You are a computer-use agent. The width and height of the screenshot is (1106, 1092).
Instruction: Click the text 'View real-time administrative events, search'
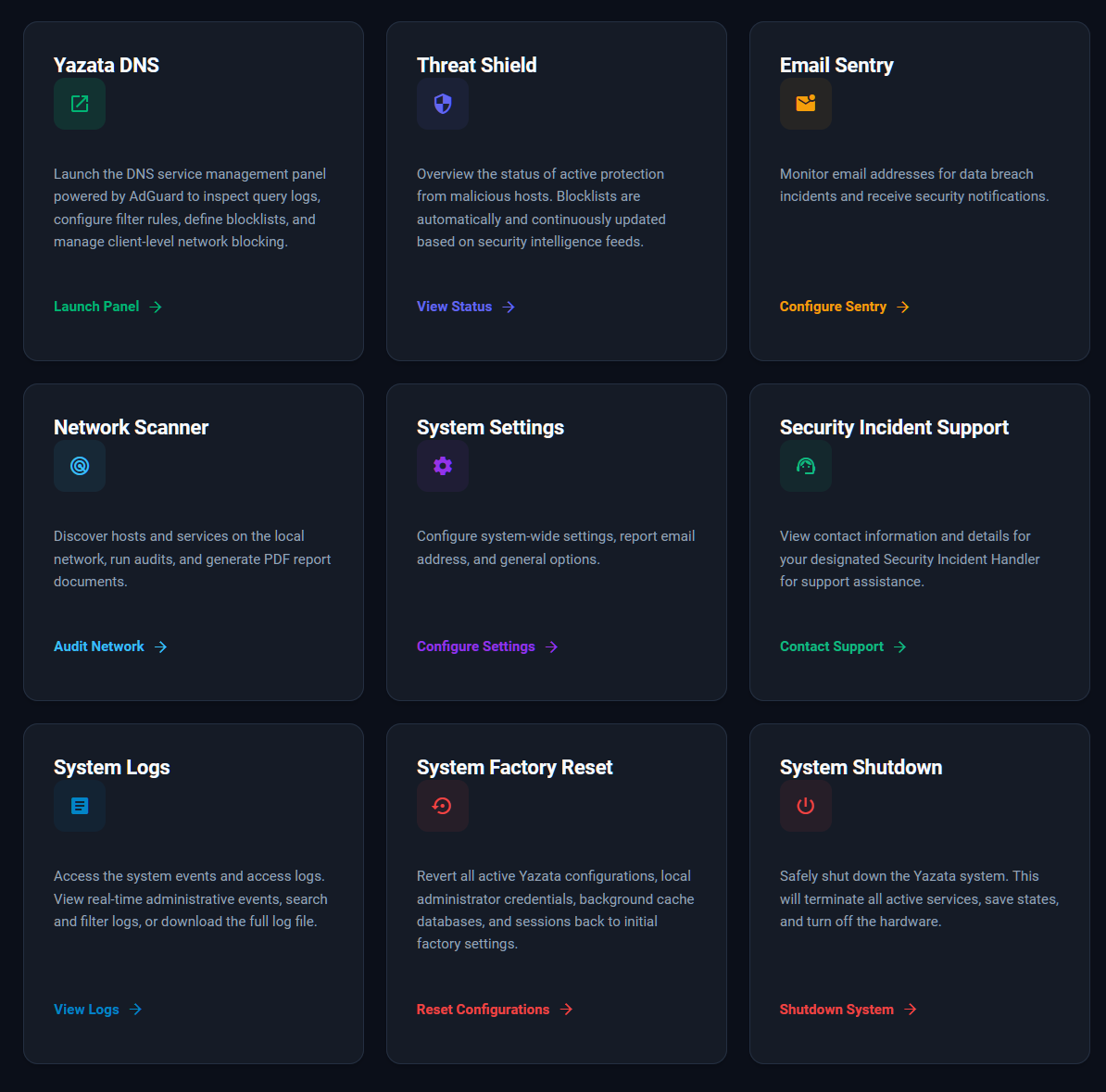click(x=191, y=898)
